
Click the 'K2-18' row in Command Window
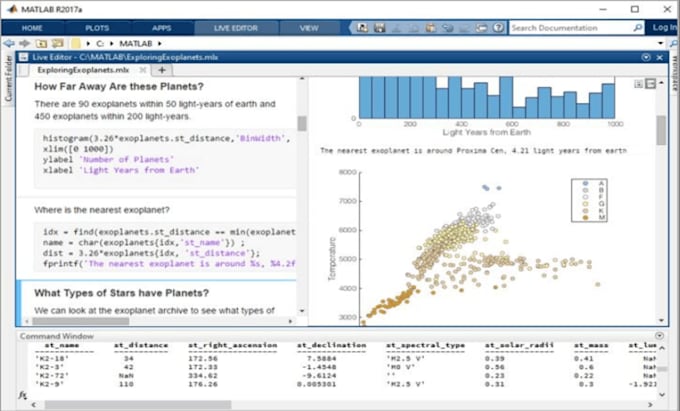tap(345, 359)
